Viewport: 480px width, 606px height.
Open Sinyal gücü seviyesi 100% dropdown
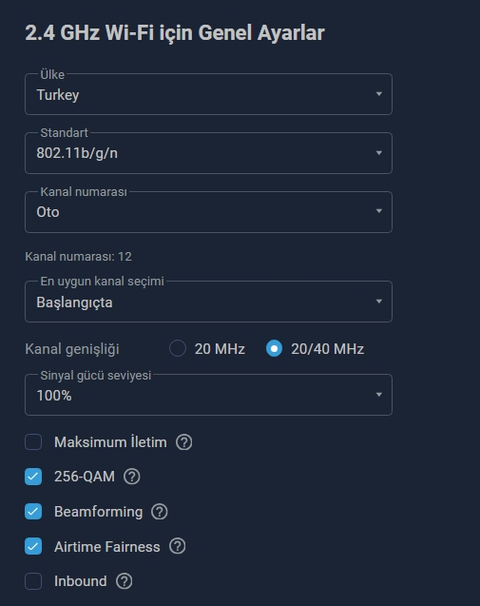tap(209, 395)
